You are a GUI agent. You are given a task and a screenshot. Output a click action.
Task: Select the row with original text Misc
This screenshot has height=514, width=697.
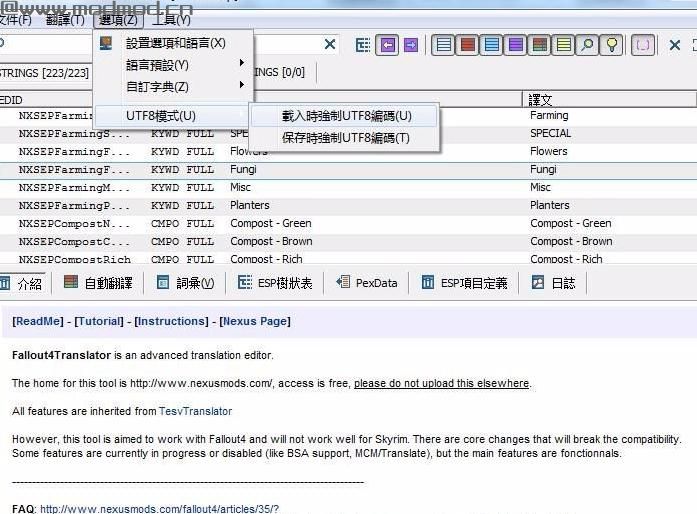[348, 188]
